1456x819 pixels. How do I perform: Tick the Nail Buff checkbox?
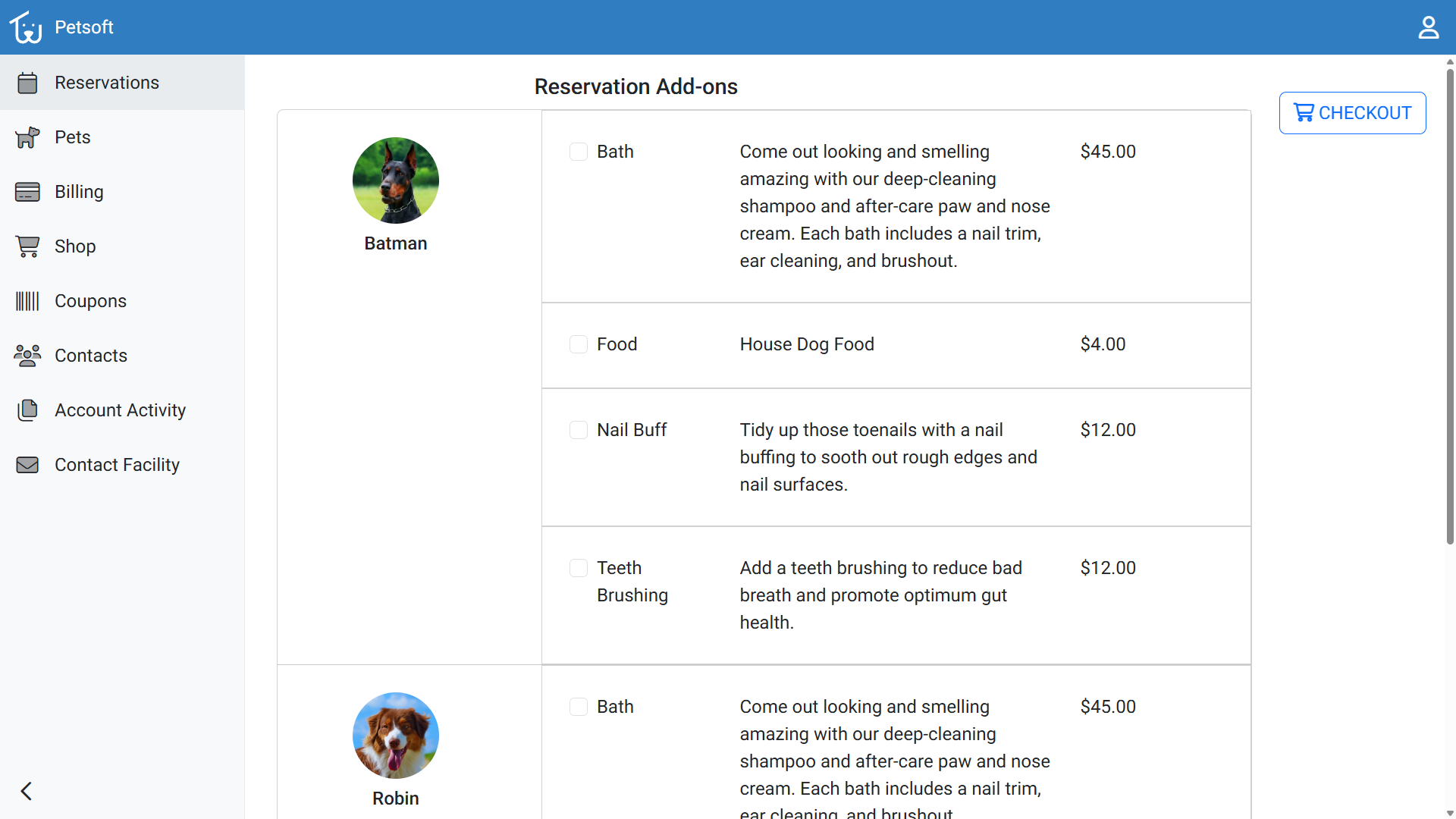(579, 430)
